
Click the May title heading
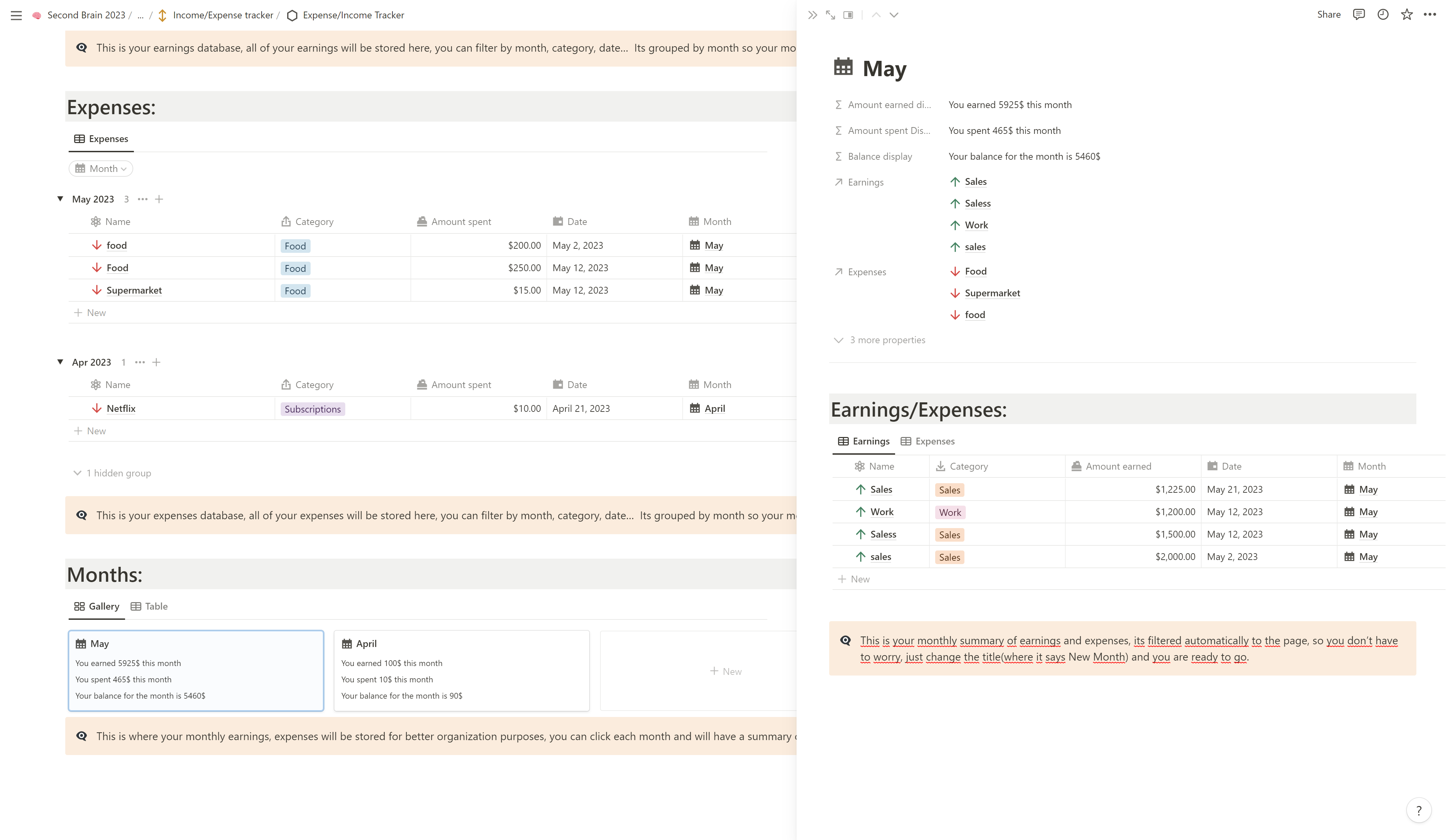point(884,68)
